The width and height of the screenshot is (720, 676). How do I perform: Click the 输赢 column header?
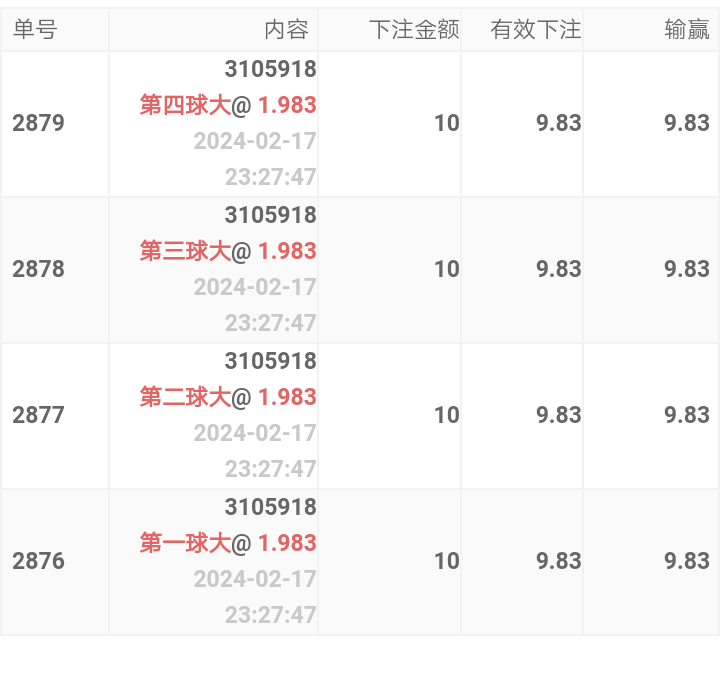[x=687, y=30]
